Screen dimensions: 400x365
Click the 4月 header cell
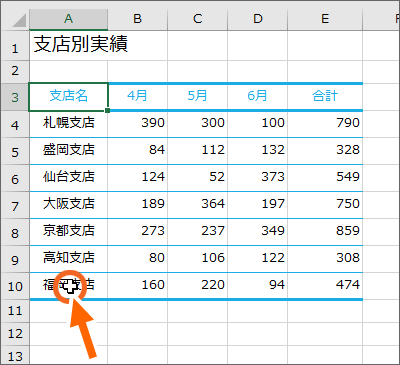pos(137,97)
